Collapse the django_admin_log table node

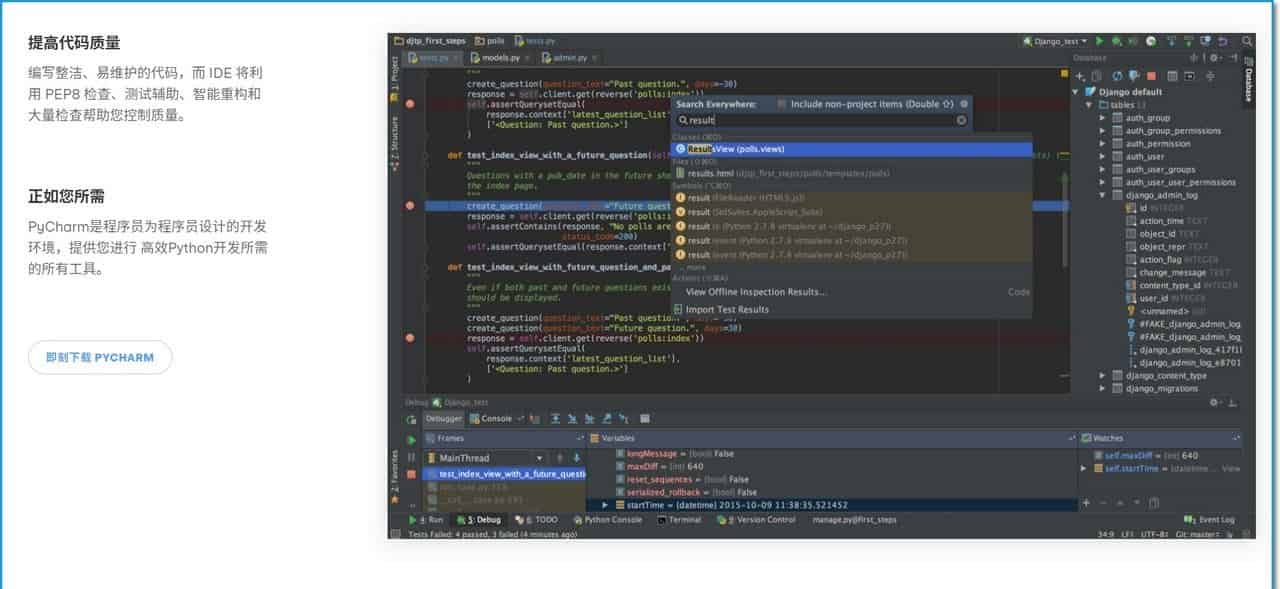(x=1103, y=196)
